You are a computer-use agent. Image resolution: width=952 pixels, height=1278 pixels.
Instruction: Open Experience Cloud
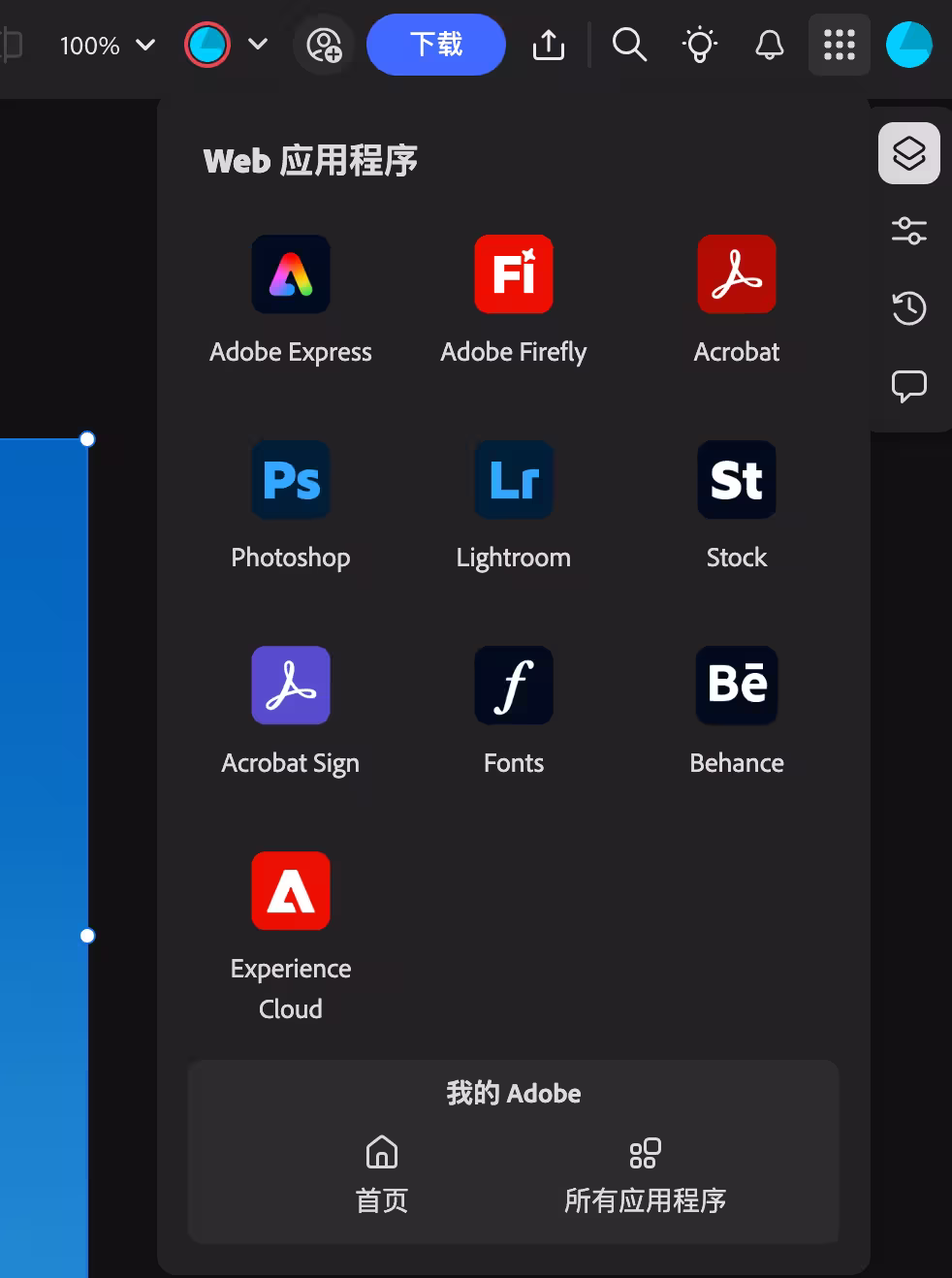click(290, 890)
